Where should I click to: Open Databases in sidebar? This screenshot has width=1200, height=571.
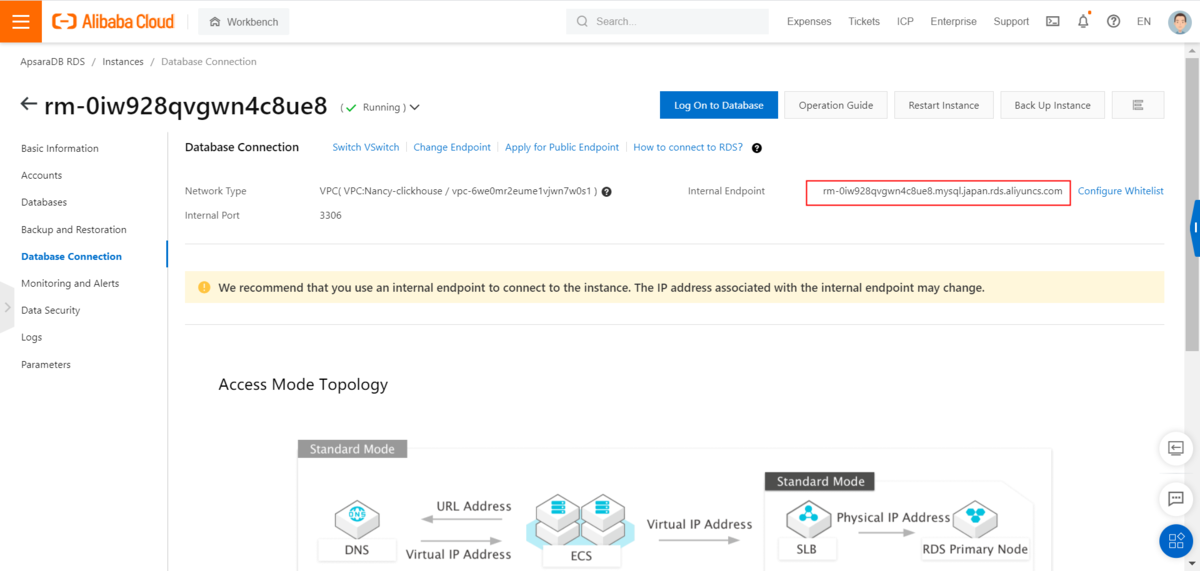(44, 202)
